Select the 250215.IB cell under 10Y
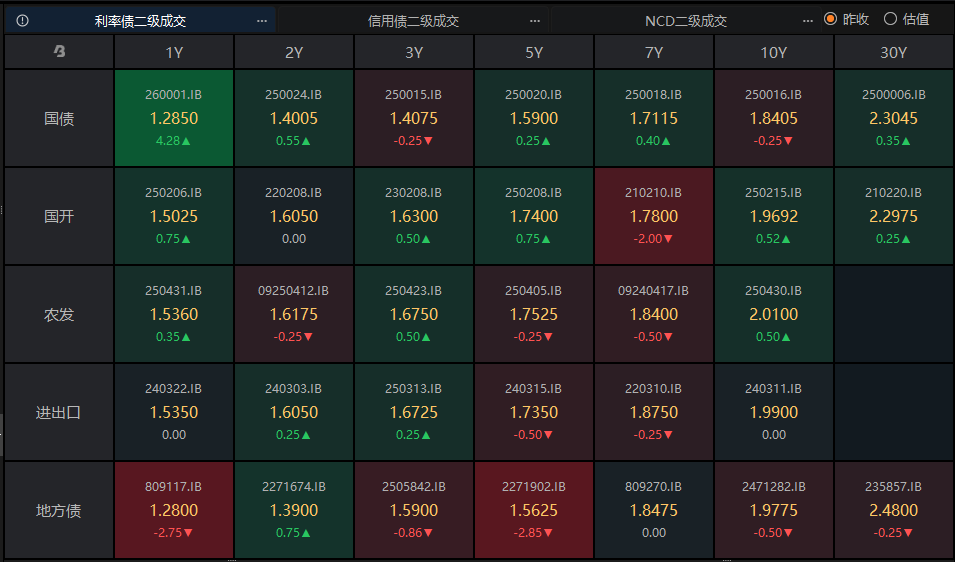 click(773, 216)
